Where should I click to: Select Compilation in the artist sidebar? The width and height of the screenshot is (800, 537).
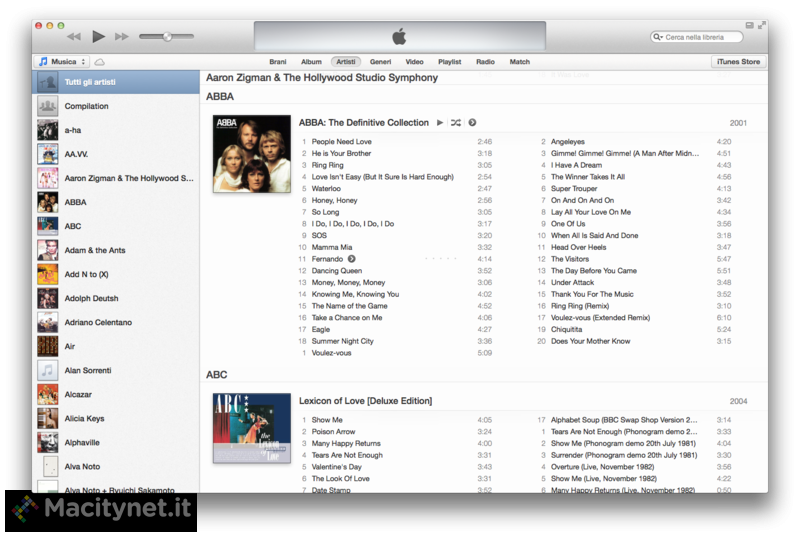(116, 106)
